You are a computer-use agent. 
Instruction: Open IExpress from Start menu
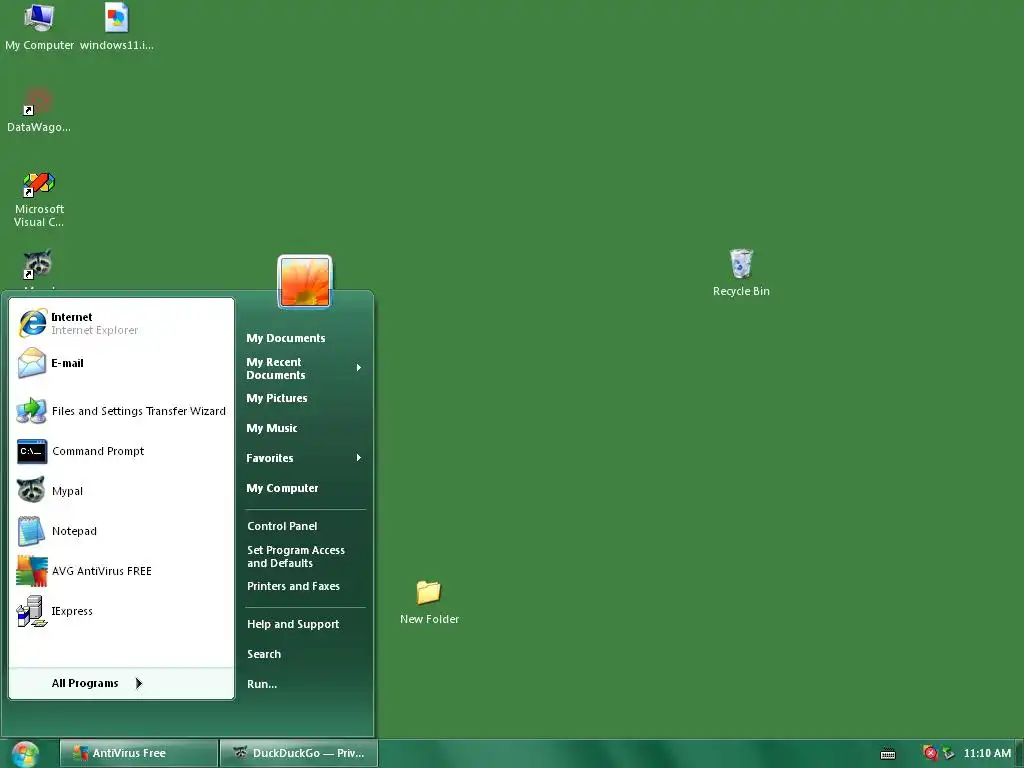tap(121, 611)
